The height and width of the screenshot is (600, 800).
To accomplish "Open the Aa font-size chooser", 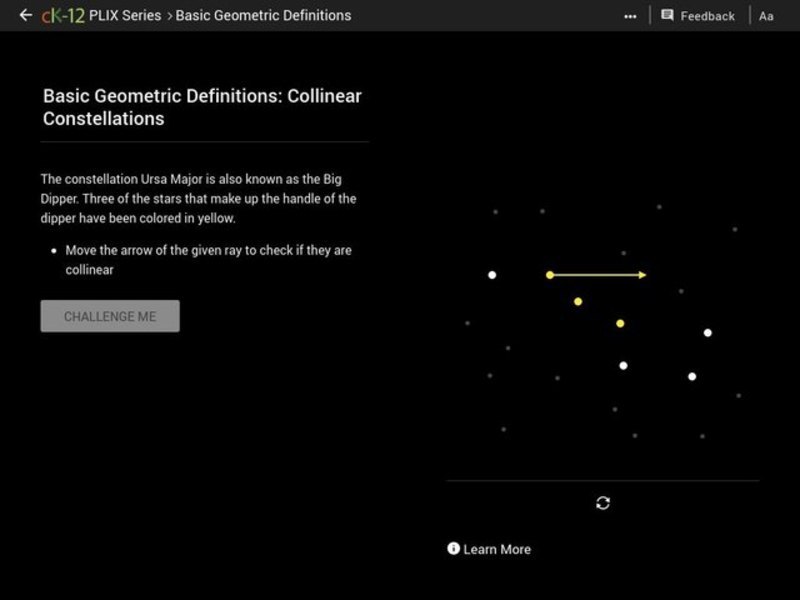I will (766, 15).
